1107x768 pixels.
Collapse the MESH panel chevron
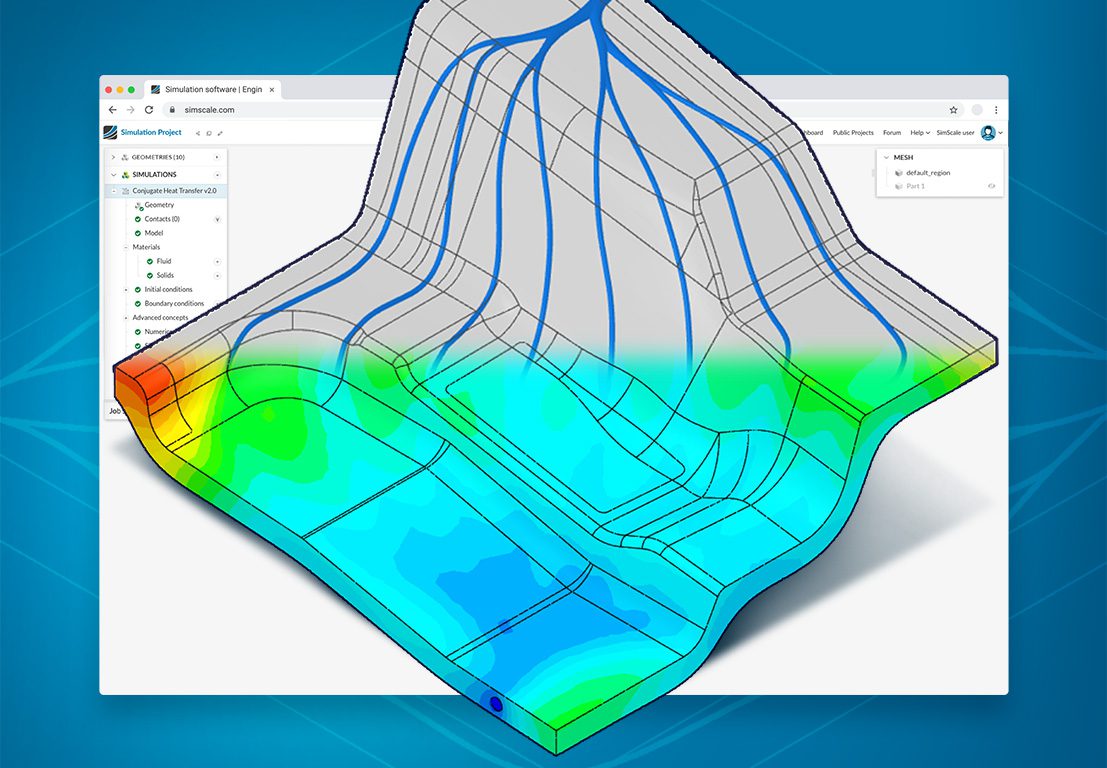(x=886, y=157)
